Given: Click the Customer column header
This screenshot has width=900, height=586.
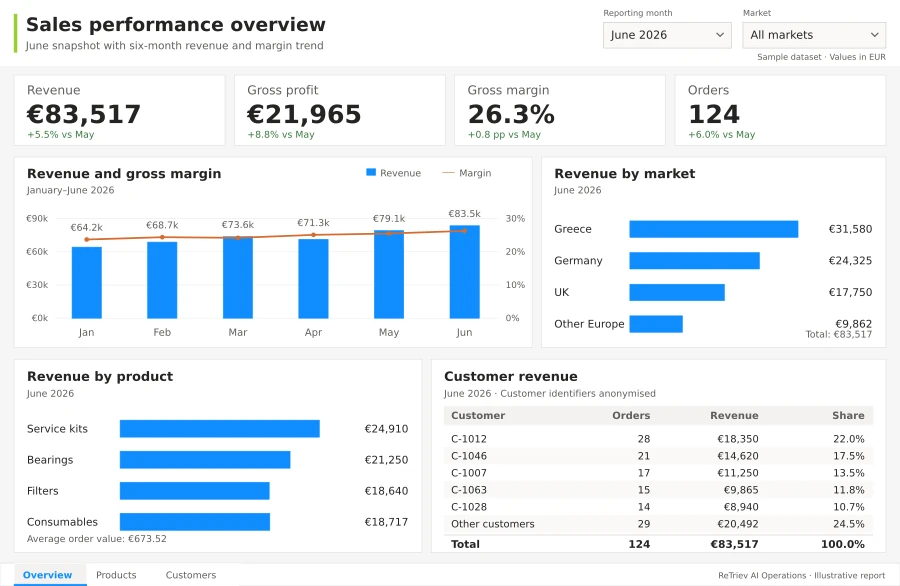Looking at the screenshot, I should (478, 416).
